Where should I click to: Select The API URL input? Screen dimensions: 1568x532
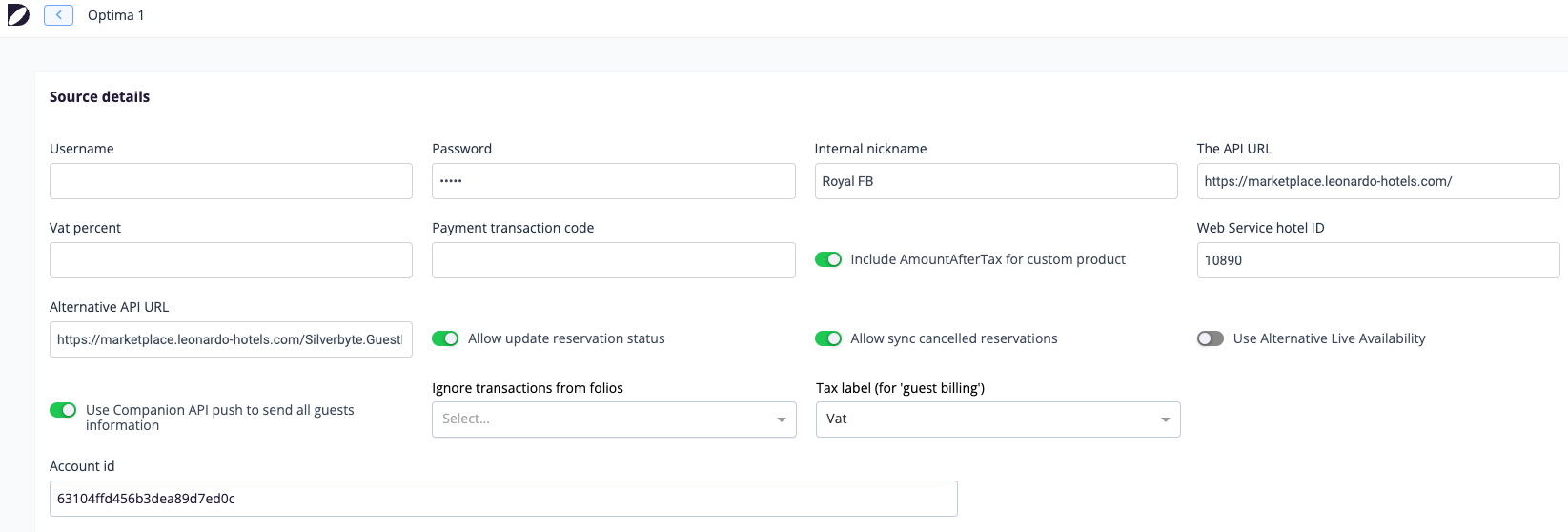coord(1378,181)
